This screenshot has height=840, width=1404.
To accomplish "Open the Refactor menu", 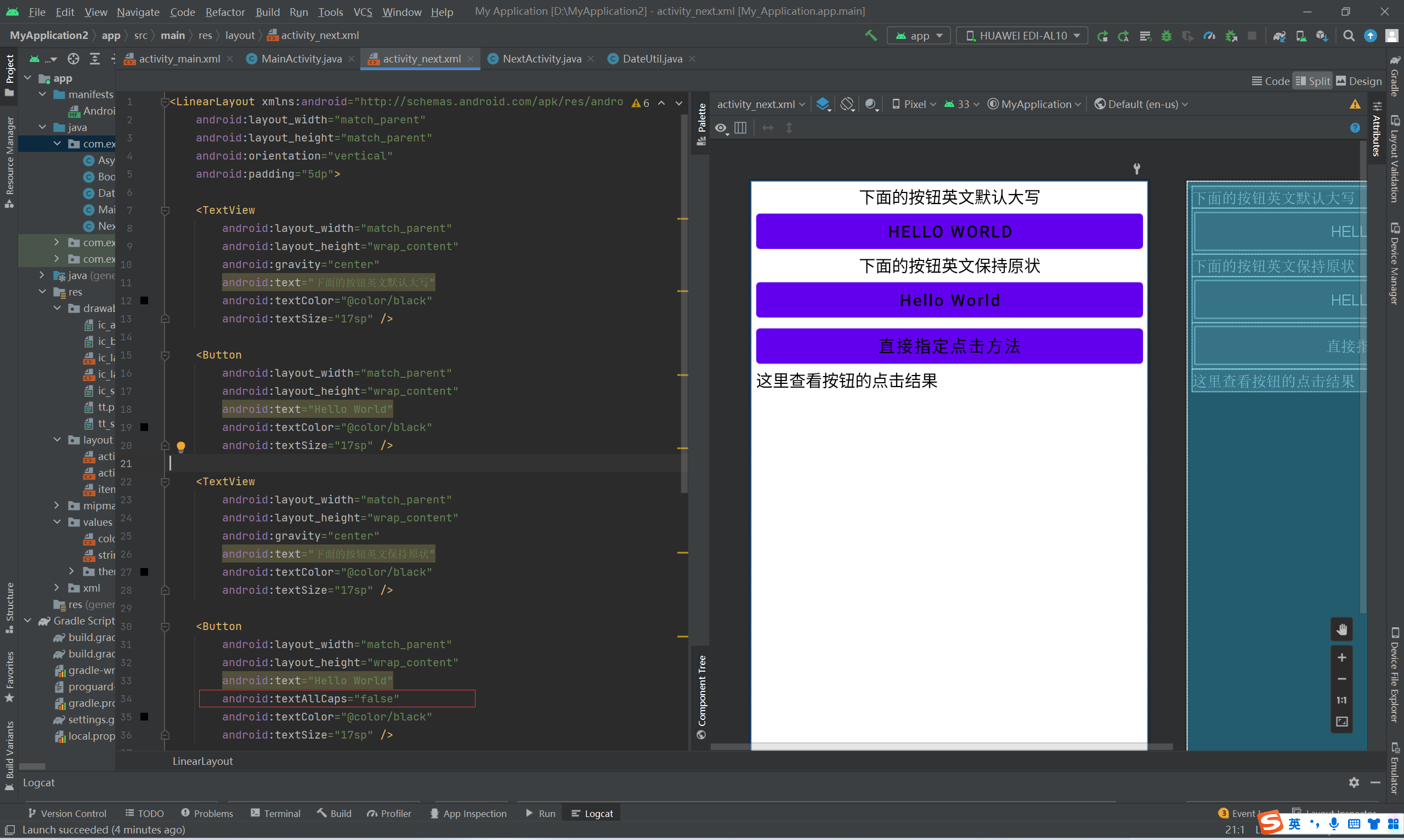I will 225,12.
